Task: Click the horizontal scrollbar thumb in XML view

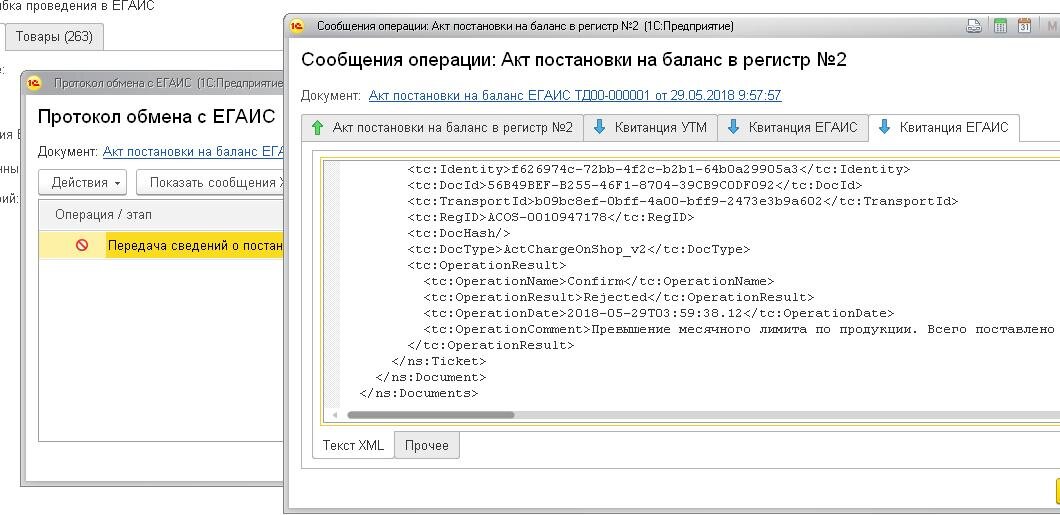Action: pos(431,415)
